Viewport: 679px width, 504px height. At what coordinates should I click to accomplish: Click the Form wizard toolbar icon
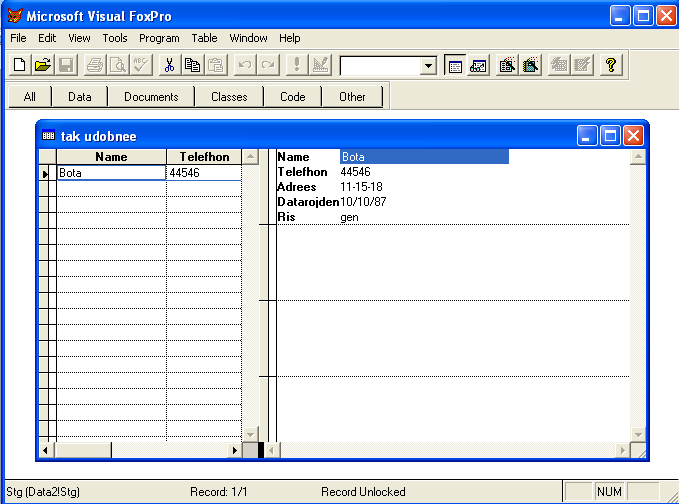(x=507, y=65)
